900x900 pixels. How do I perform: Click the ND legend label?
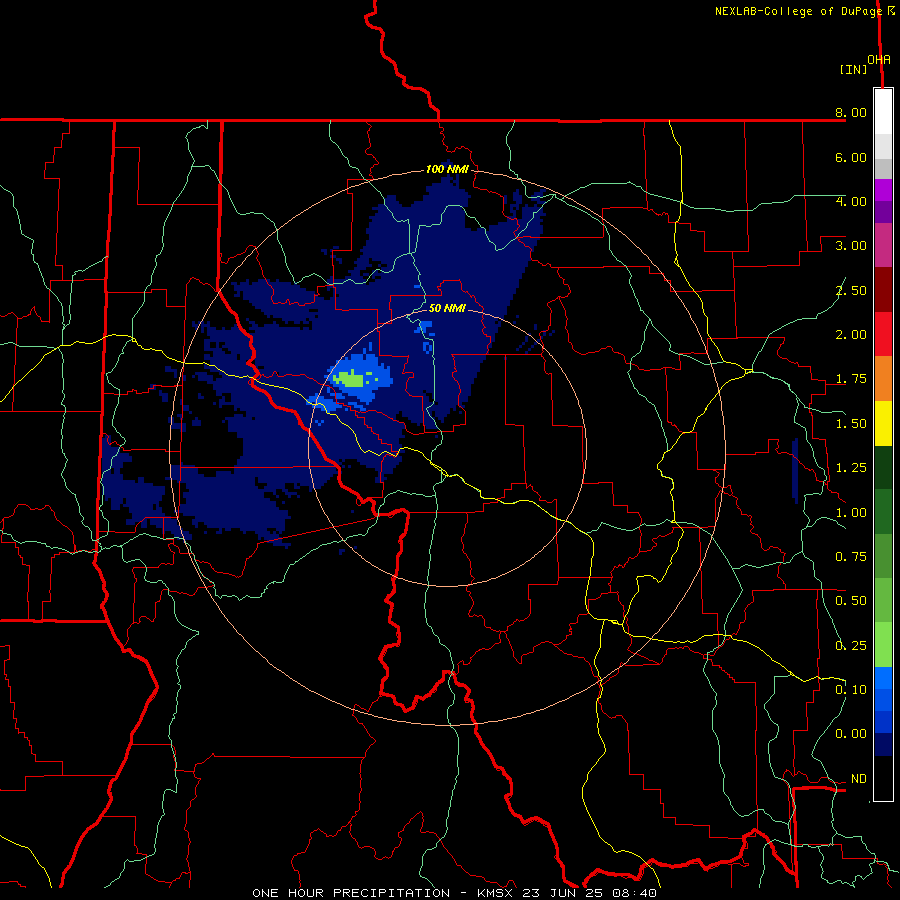(x=859, y=779)
